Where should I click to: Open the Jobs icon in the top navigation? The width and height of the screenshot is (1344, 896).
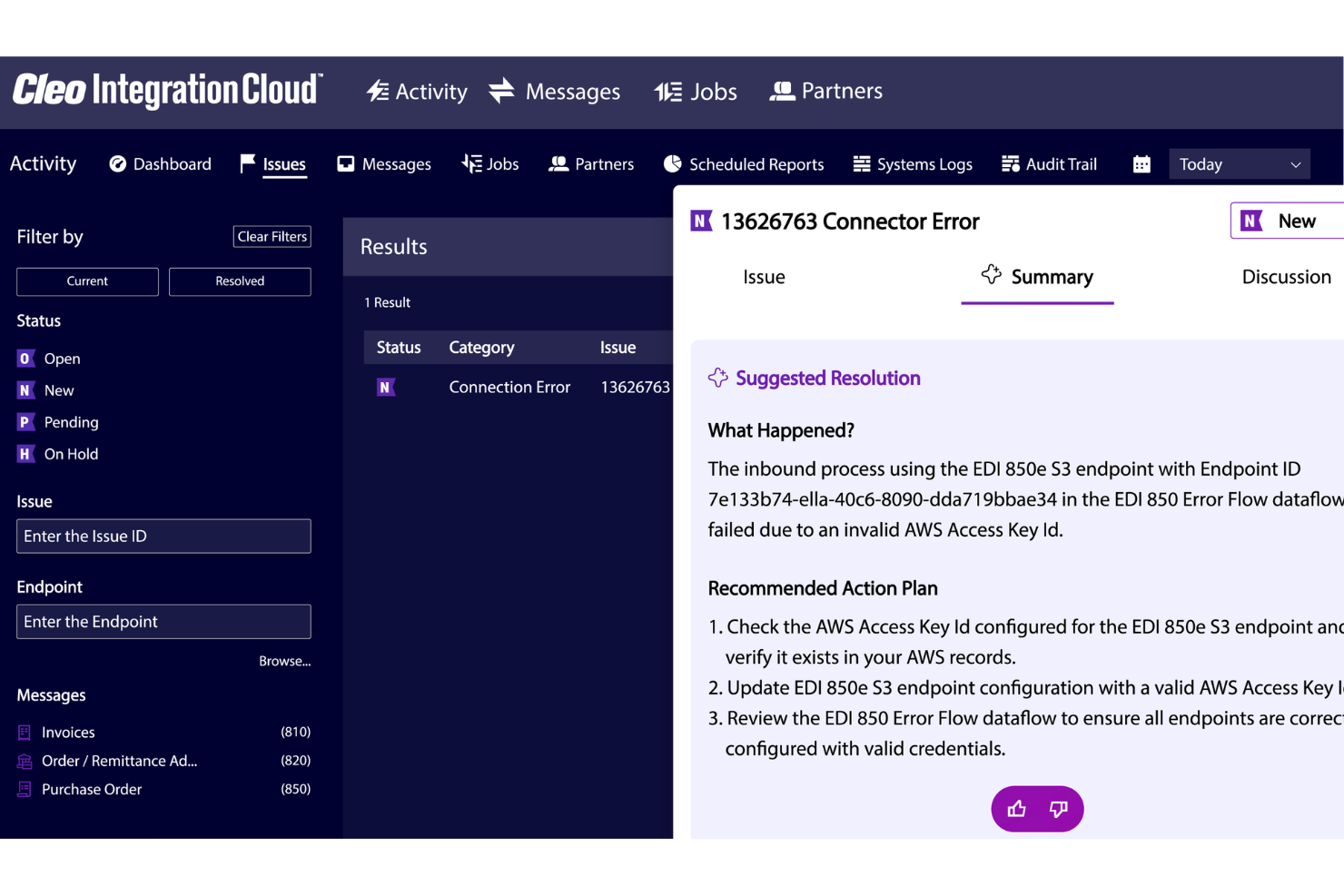[667, 91]
